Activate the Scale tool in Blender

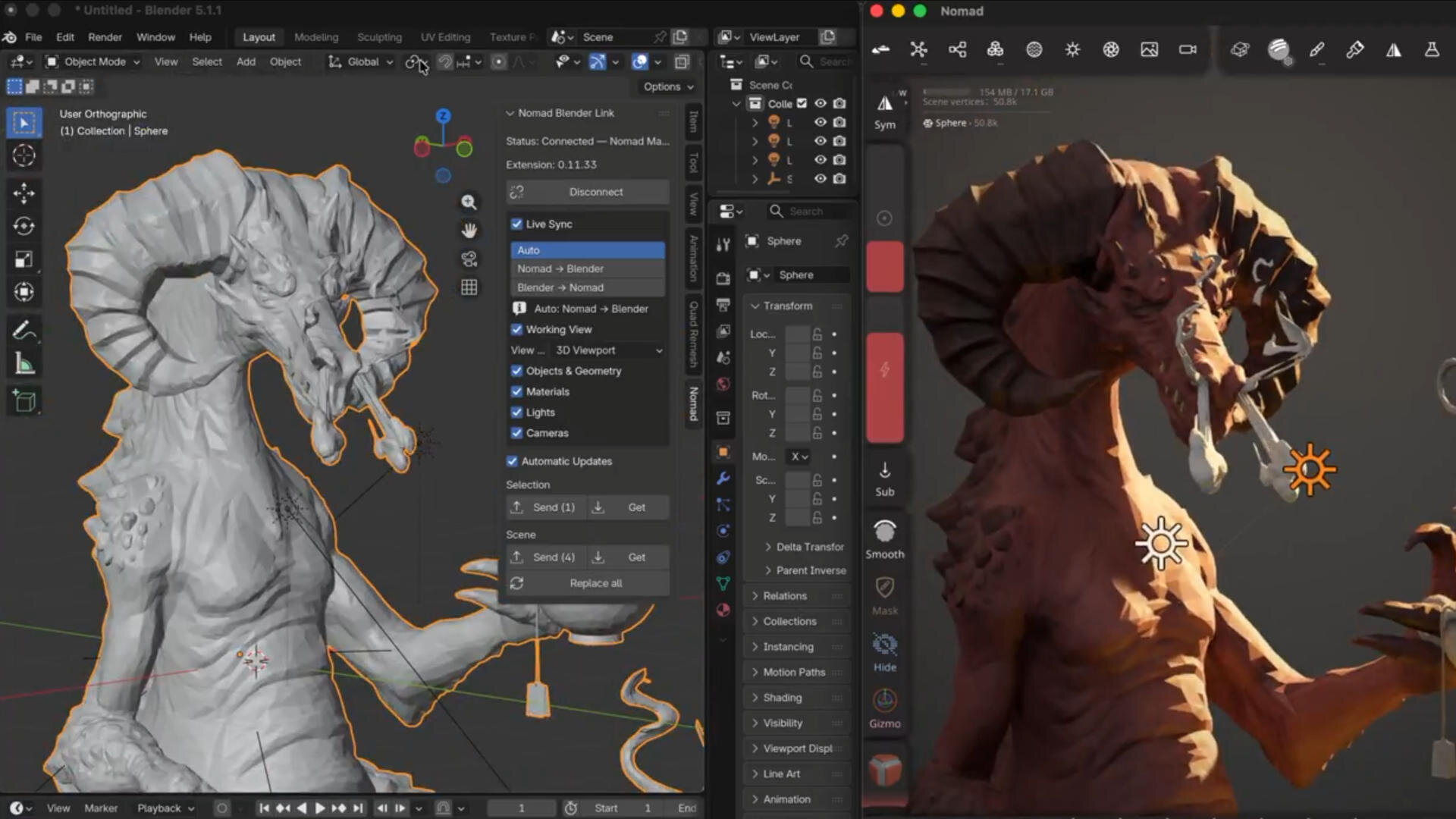tap(24, 259)
